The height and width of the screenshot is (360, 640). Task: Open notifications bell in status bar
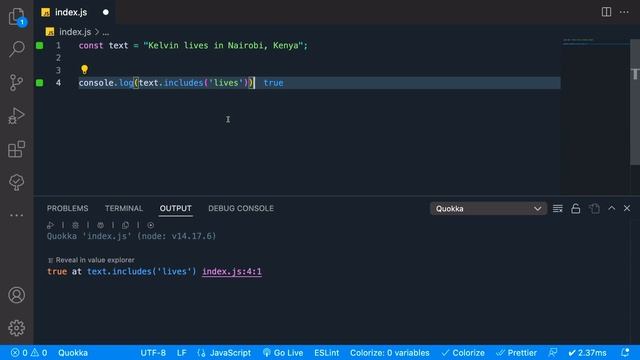click(625, 352)
